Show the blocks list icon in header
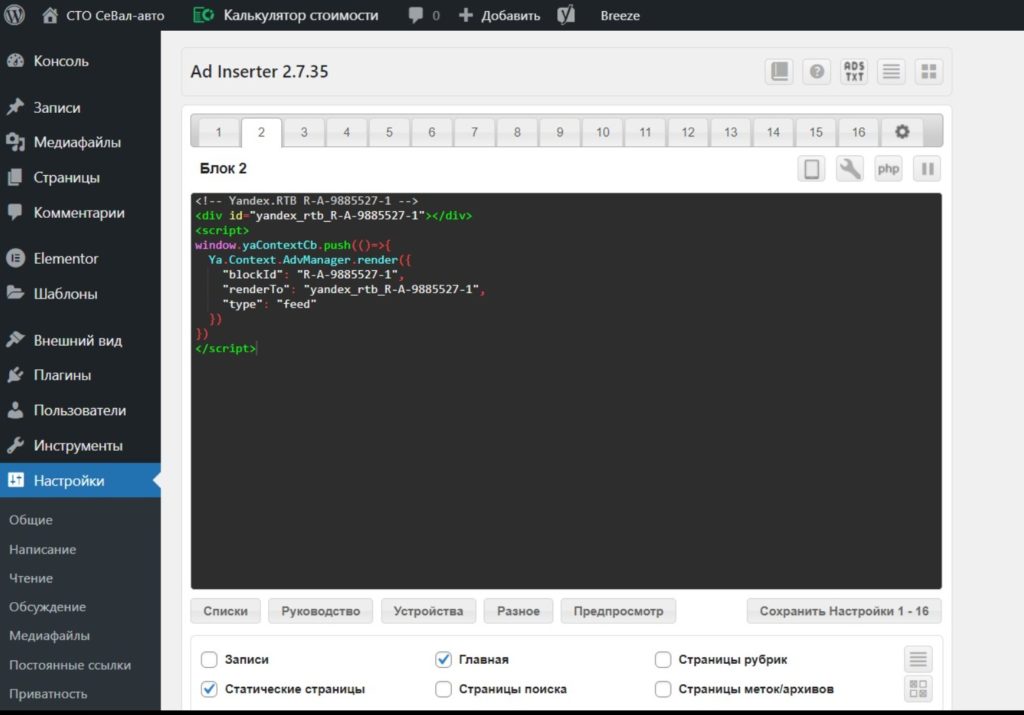This screenshot has height=715, width=1024. (891, 71)
